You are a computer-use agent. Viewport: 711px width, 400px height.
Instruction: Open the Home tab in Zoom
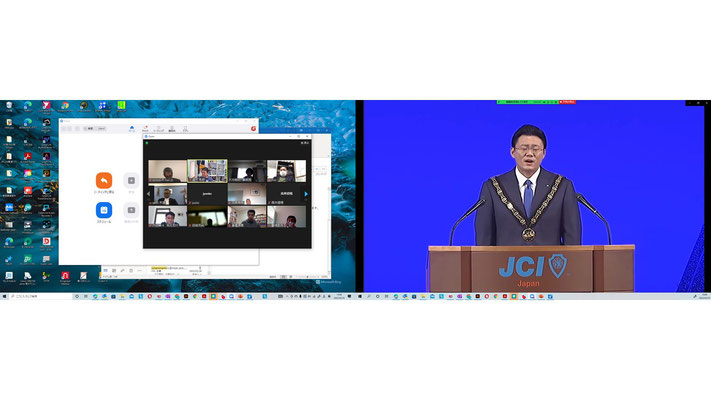point(131,129)
